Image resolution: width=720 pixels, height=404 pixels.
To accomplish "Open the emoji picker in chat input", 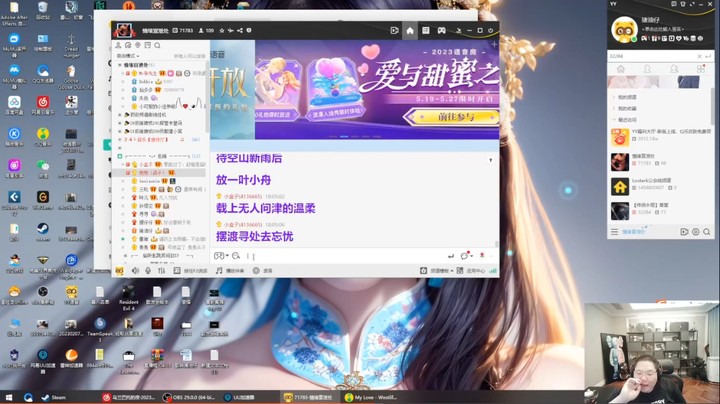I will pyautogui.click(x=219, y=256).
